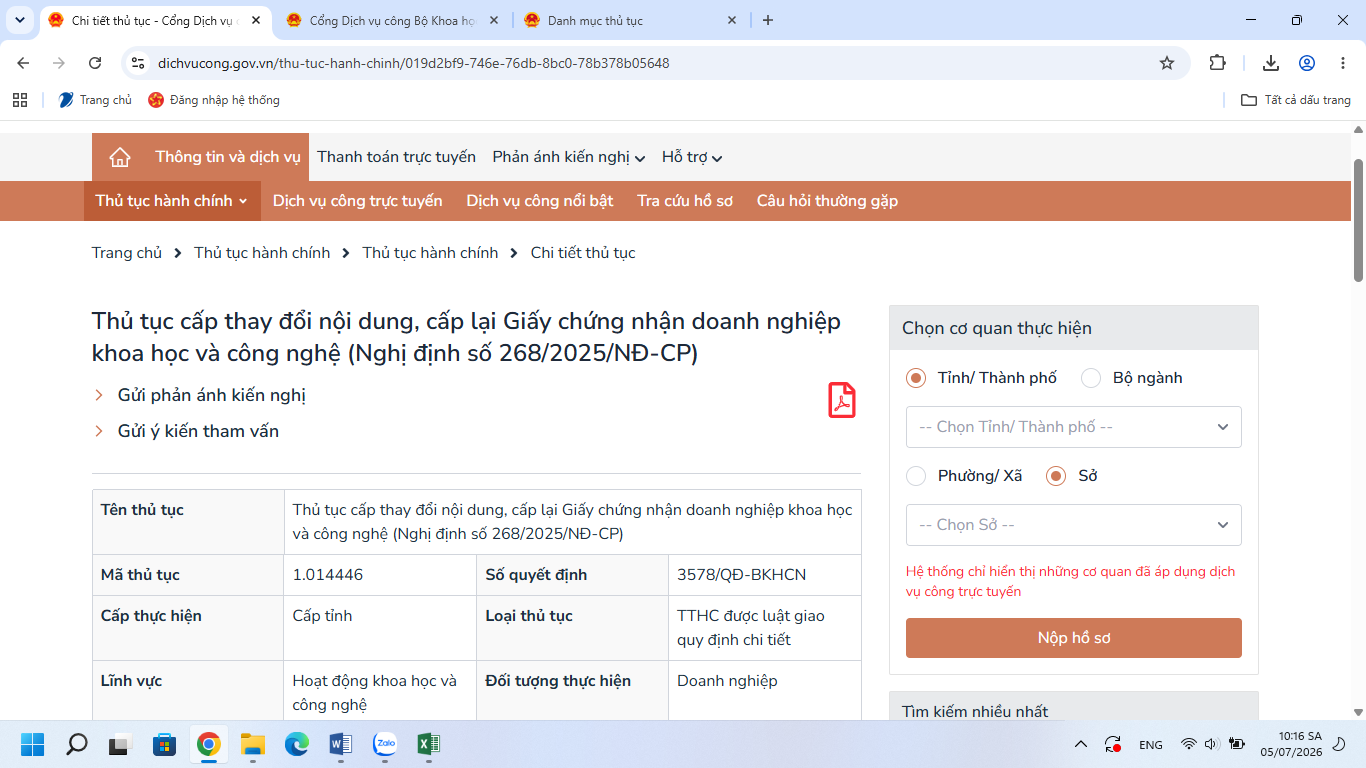Reload the current page
The height and width of the screenshot is (768, 1366).
(x=95, y=63)
